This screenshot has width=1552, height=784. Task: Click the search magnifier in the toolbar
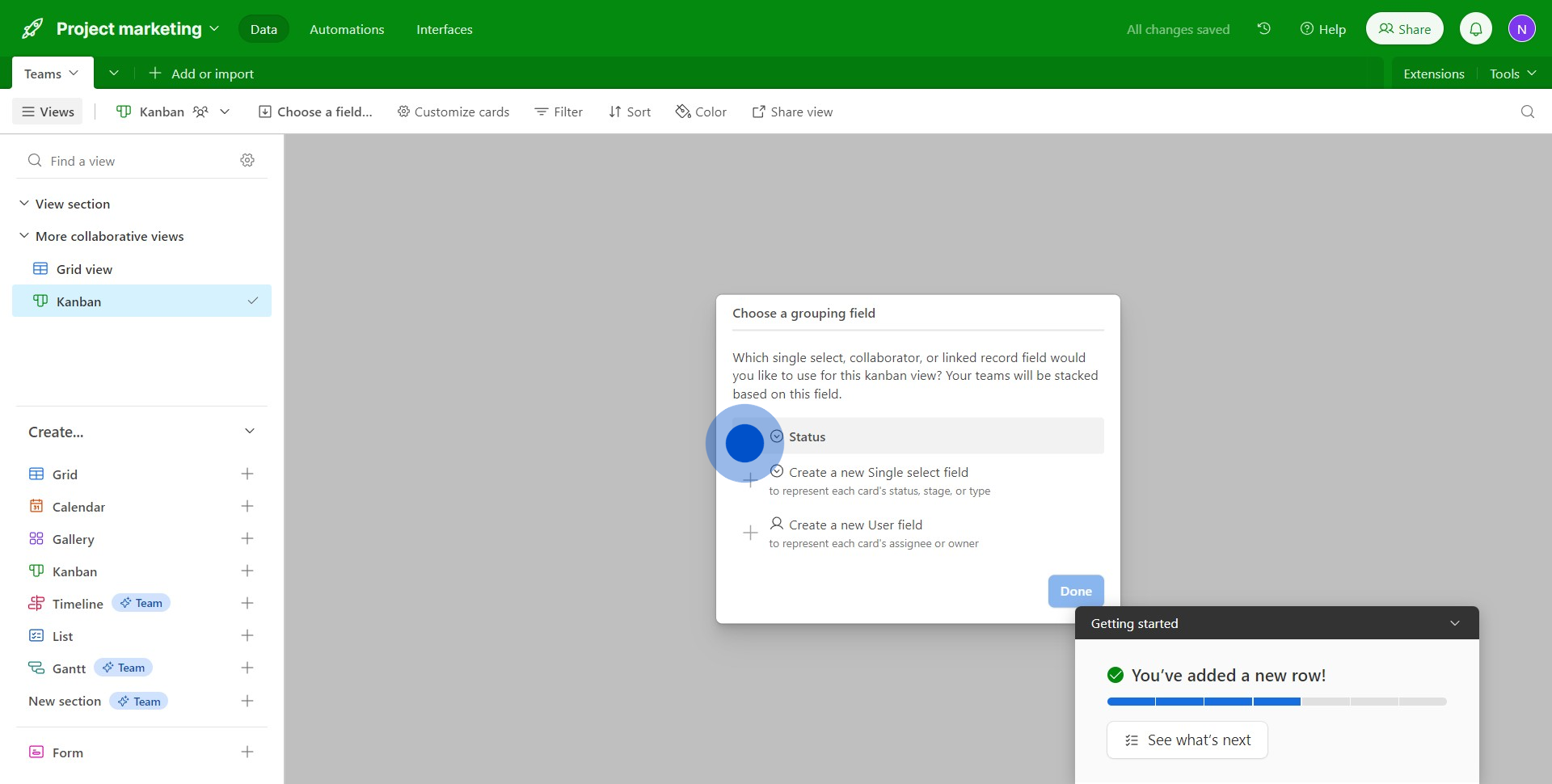[x=1527, y=112]
